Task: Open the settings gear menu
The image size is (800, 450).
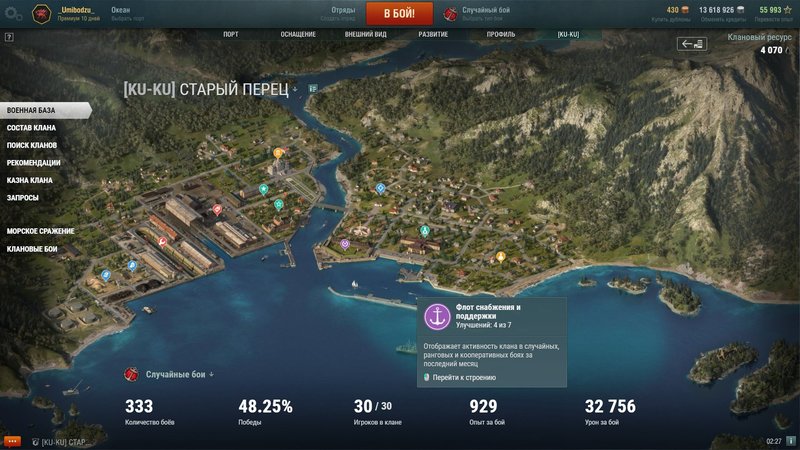Action: (12, 14)
